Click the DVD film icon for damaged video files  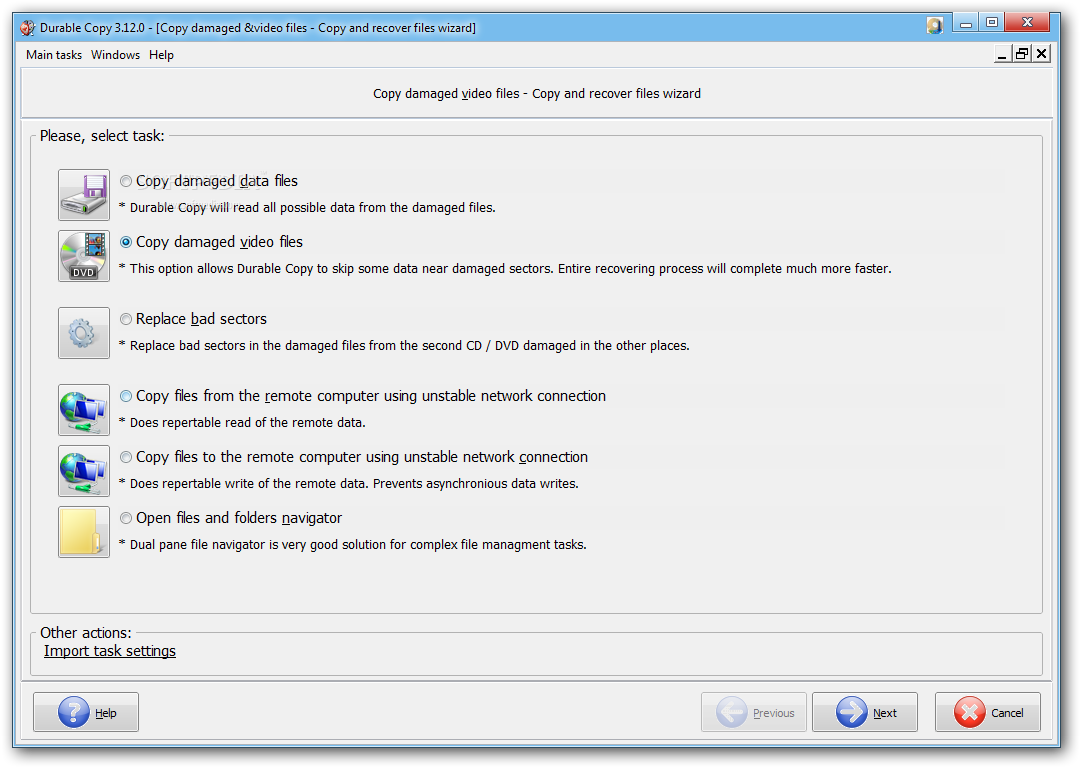pos(83,256)
